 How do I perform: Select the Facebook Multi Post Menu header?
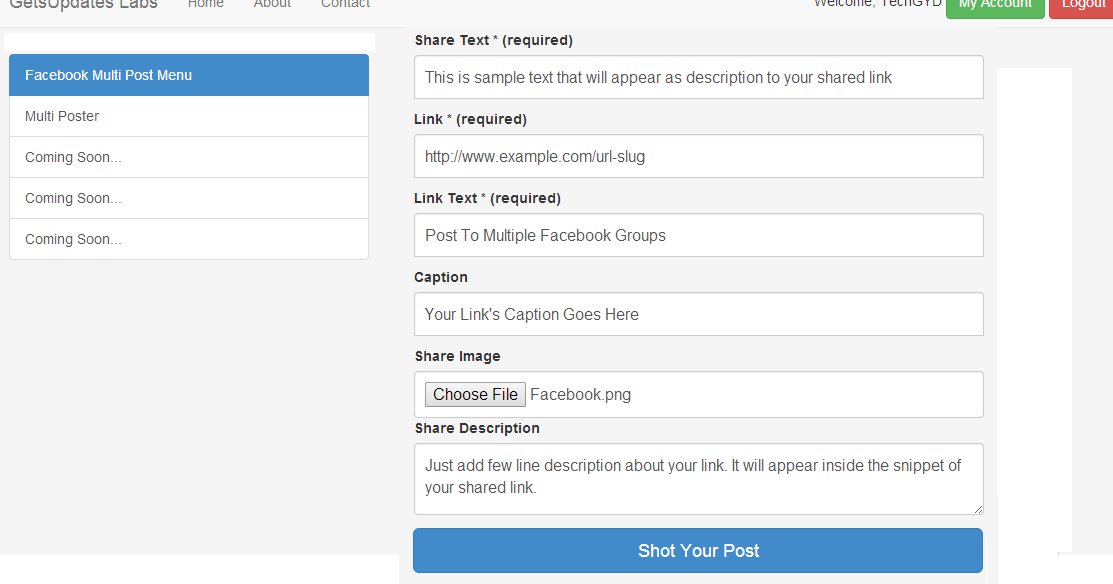click(x=189, y=76)
